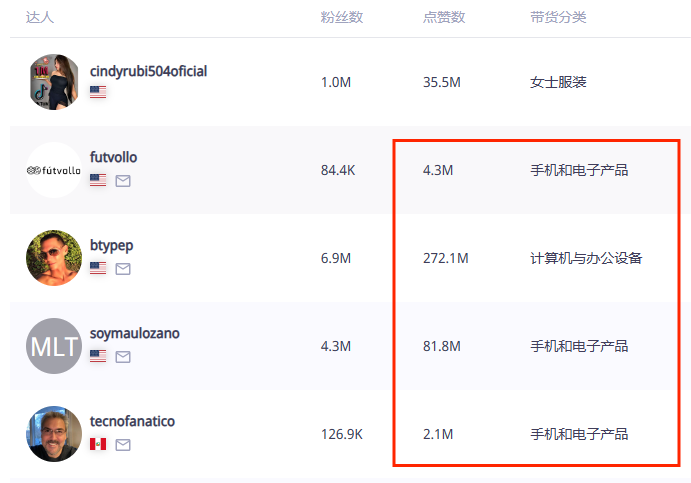Open the btypep username link
The height and width of the screenshot is (483, 691).
[111, 246]
